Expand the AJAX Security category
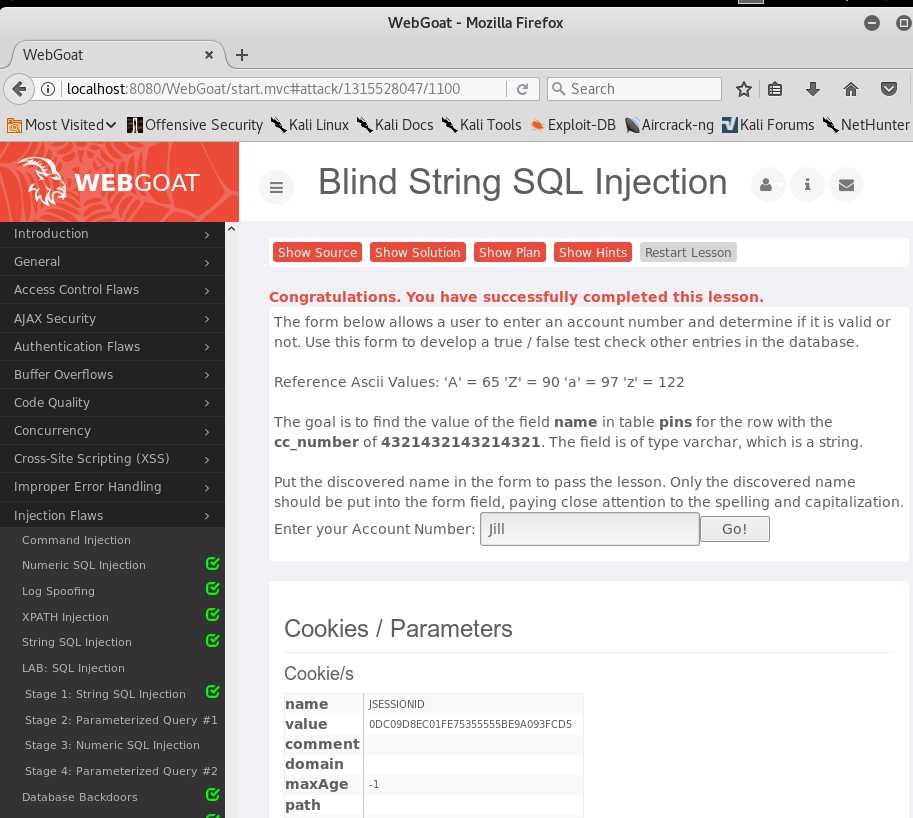Image resolution: width=913 pixels, height=818 pixels. [x=112, y=318]
